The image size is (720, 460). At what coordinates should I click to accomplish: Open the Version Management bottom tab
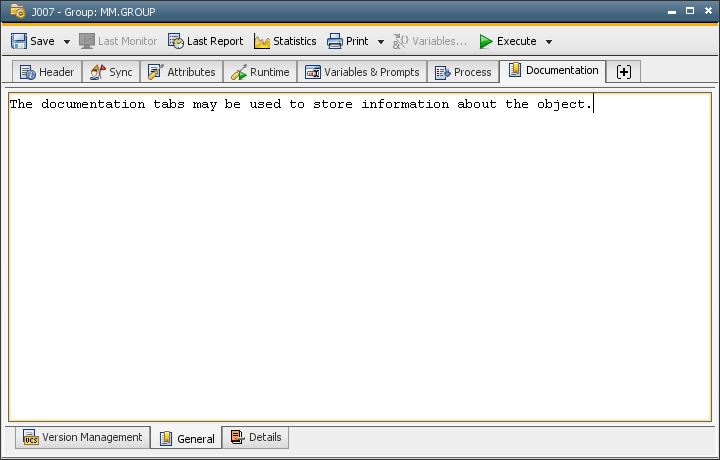[83, 438]
